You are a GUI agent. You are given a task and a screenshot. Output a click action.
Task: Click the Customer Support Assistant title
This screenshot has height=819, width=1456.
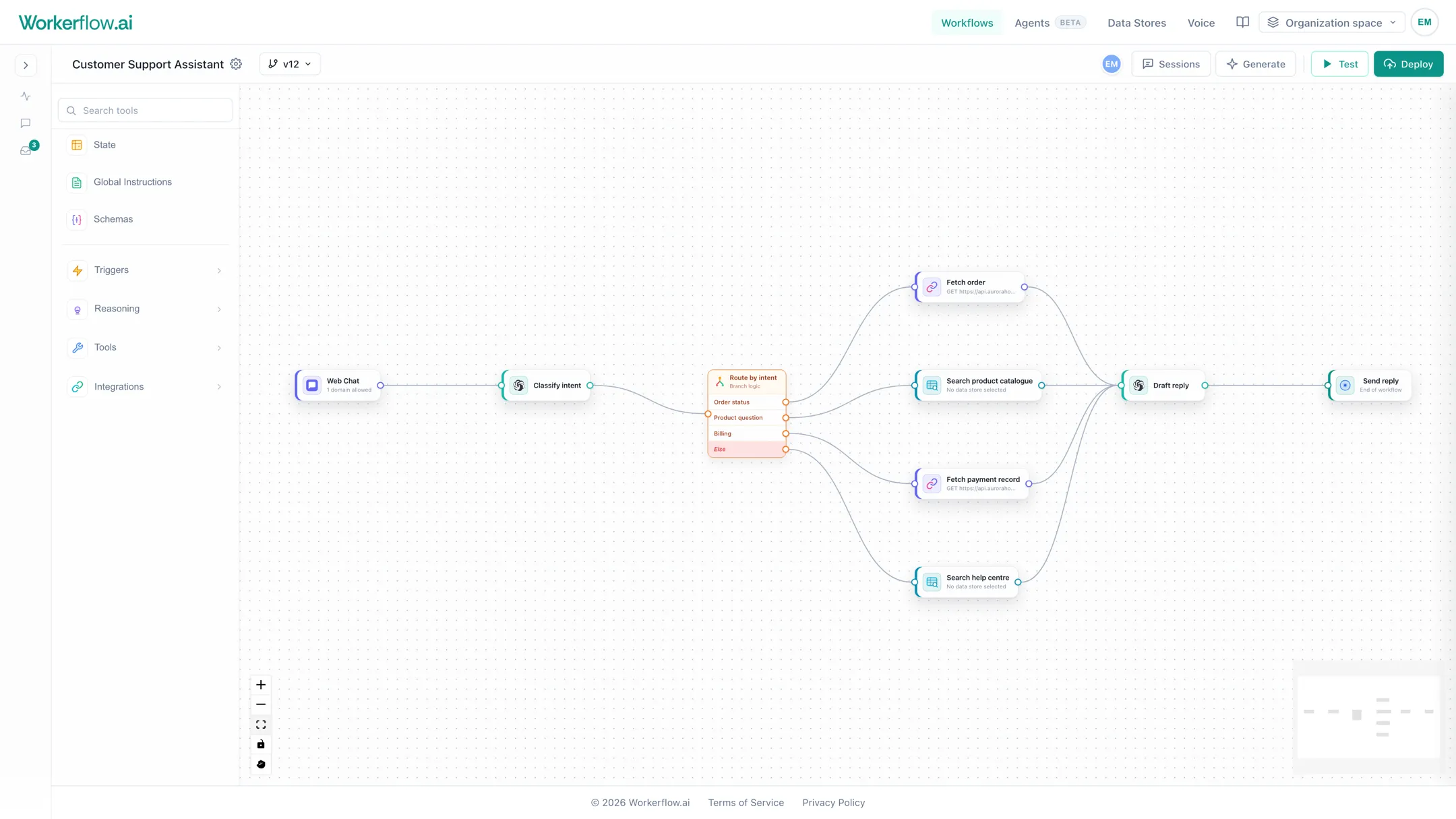coord(148,64)
